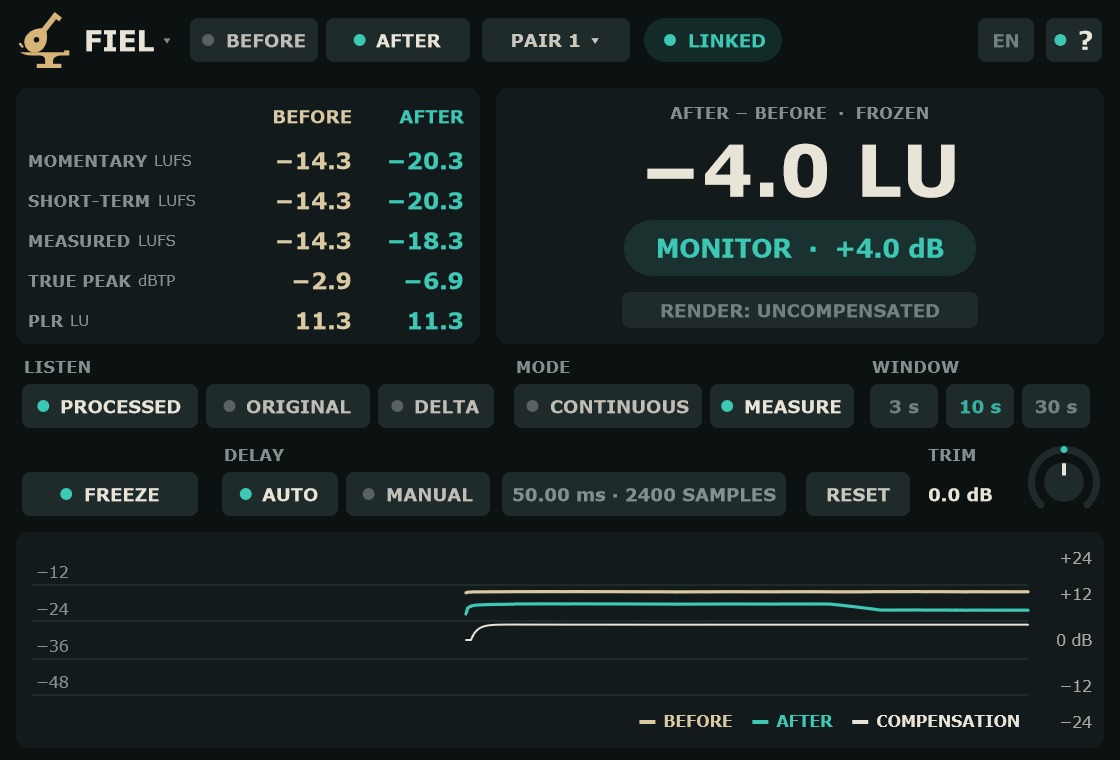Open the PAIR 1 dropdown
Image resolution: width=1120 pixels, height=760 pixels.
click(556, 40)
